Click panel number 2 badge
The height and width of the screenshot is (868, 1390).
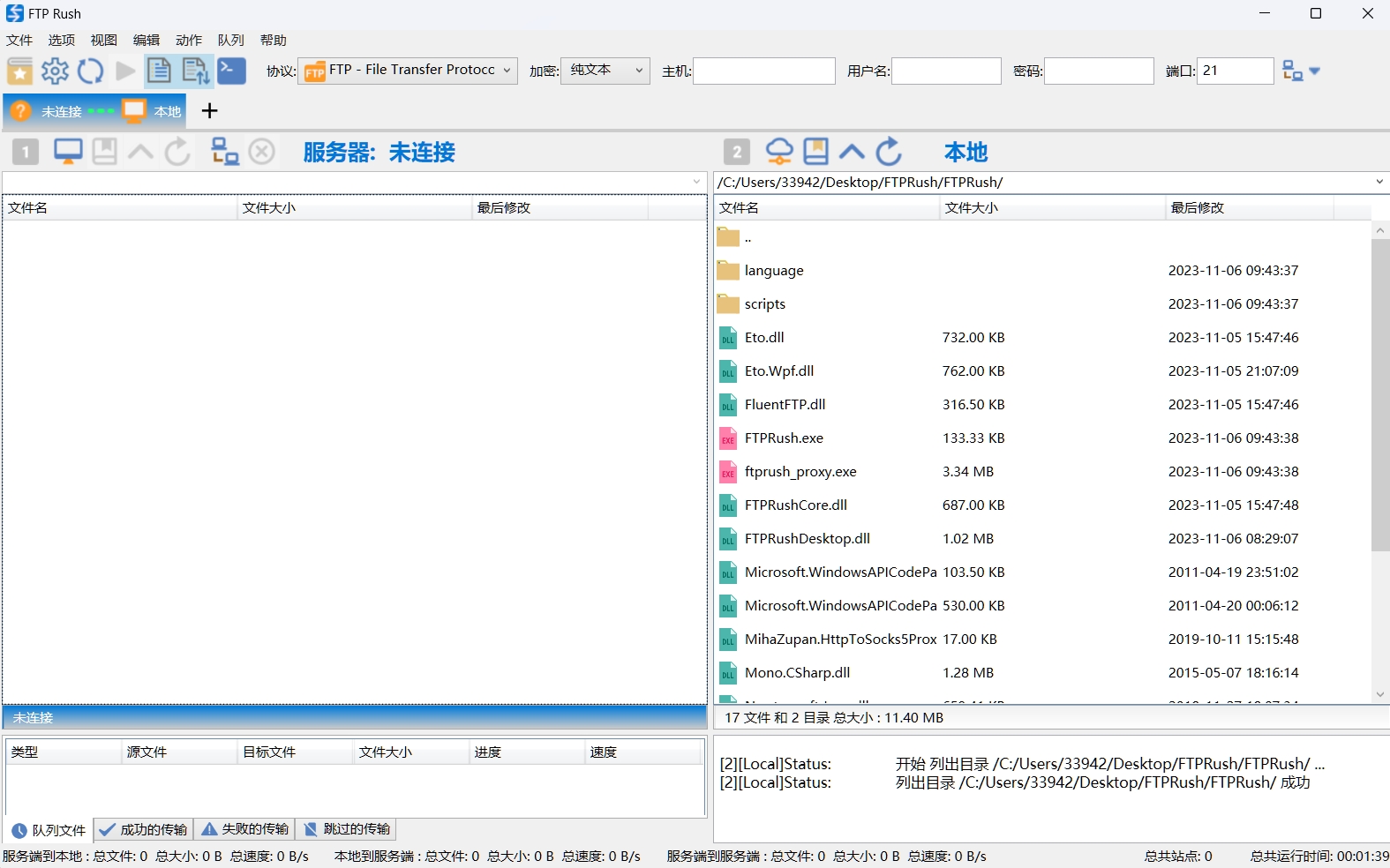[x=736, y=153]
